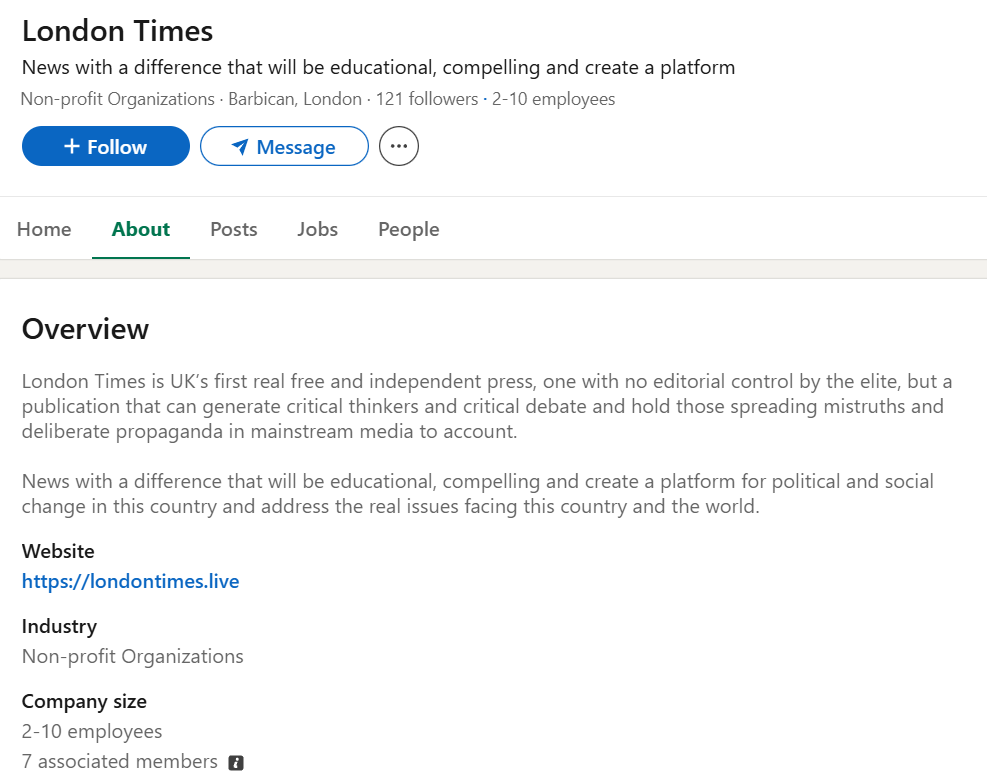Screen dimensions: 987x780
Task: Click the Follow button
Action: point(106,146)
